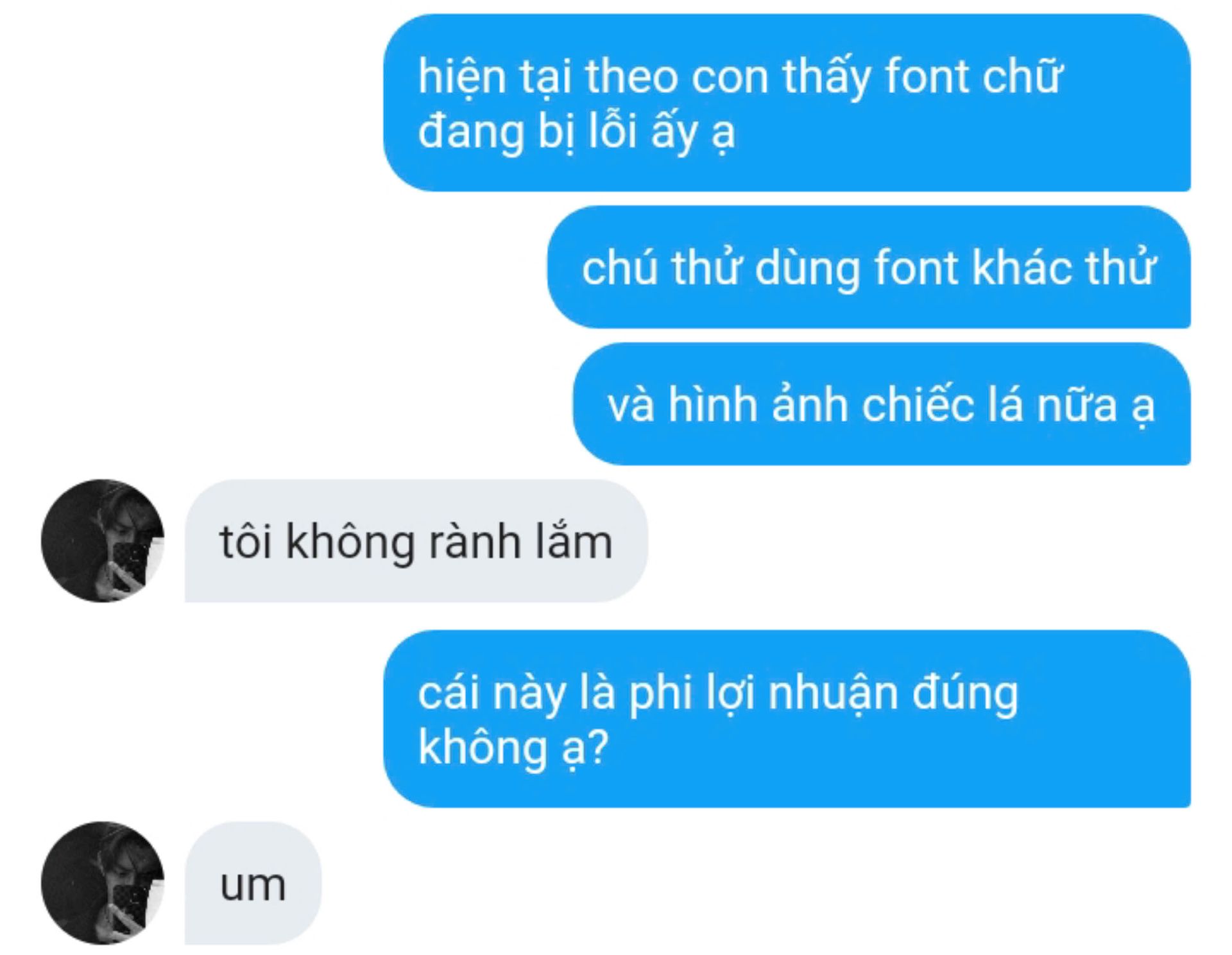The height and width of the screenshot is (955, 1232).
Task: Click the word 'không' in the gray message
Action: tap(350, 543)
